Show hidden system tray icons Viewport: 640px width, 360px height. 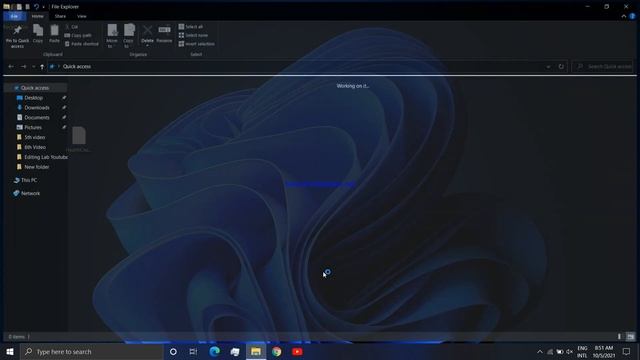[540, 352]
